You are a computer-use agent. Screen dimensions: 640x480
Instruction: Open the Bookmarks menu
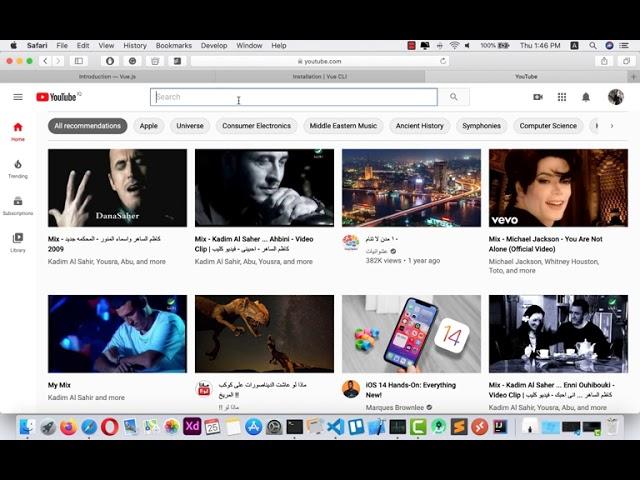[x=173, y=46]
